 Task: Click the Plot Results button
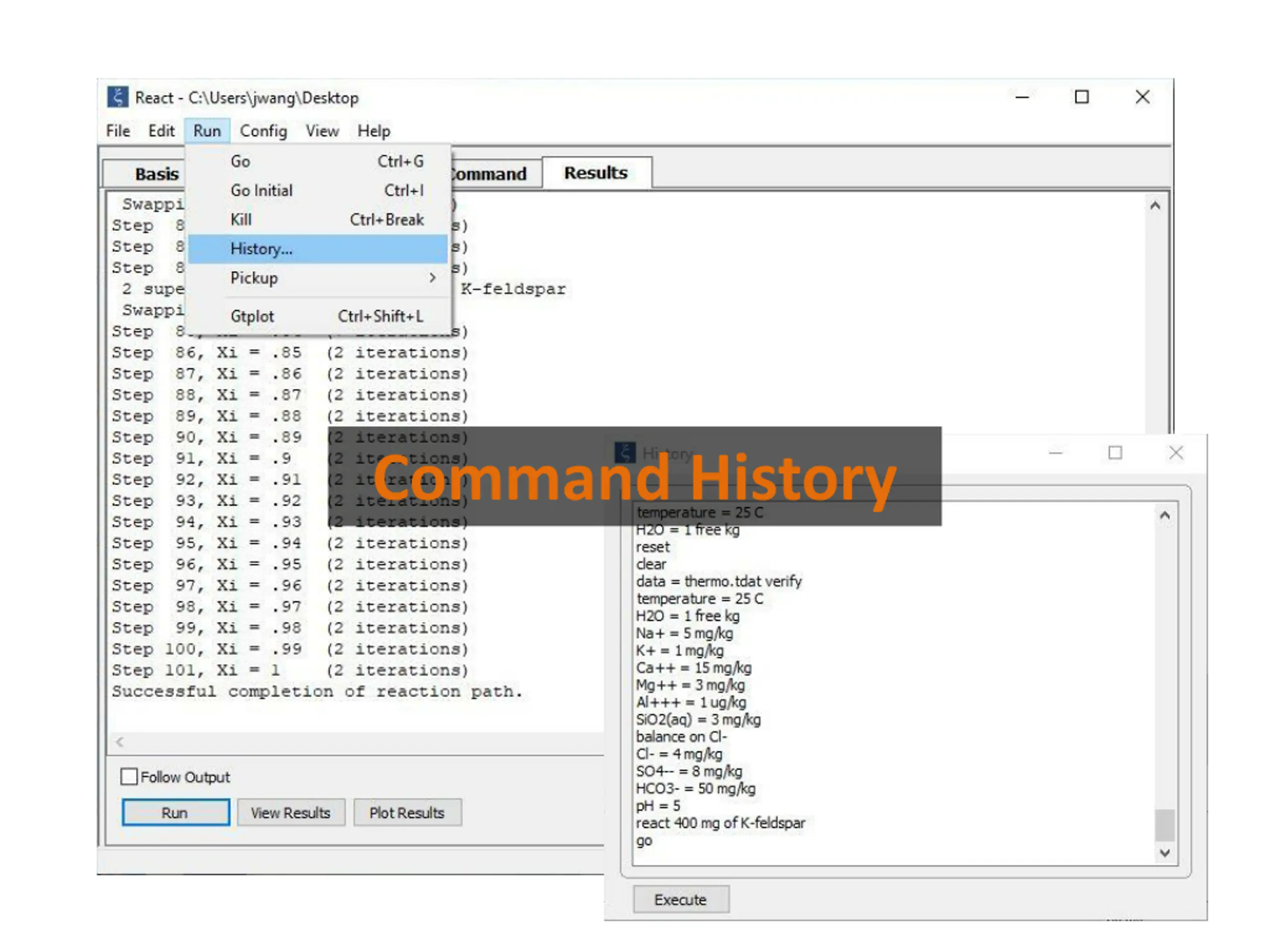(x=407, y=813)
